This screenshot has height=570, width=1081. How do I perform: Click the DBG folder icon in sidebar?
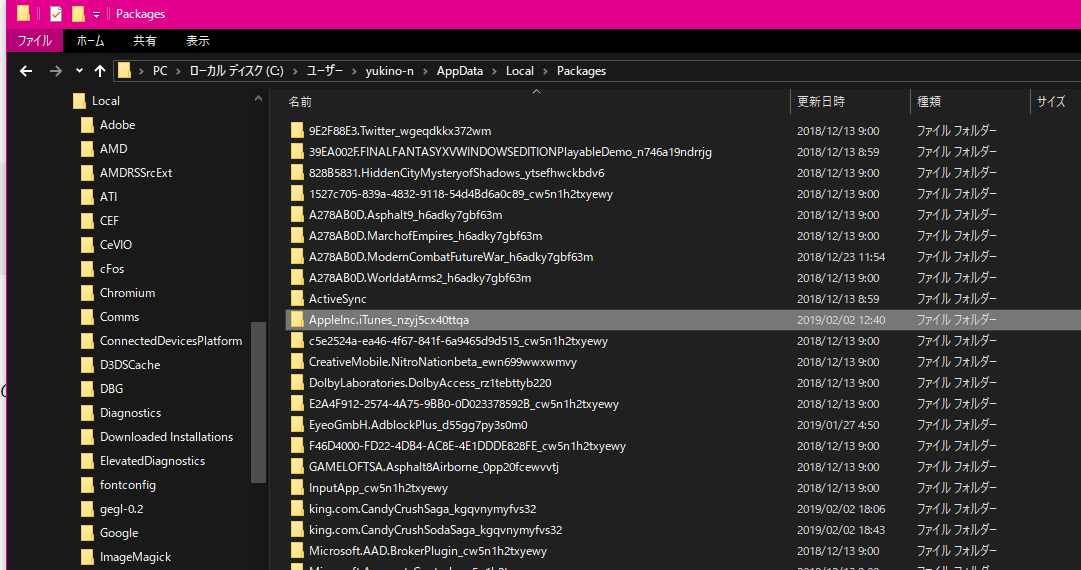tap(87, 389)
